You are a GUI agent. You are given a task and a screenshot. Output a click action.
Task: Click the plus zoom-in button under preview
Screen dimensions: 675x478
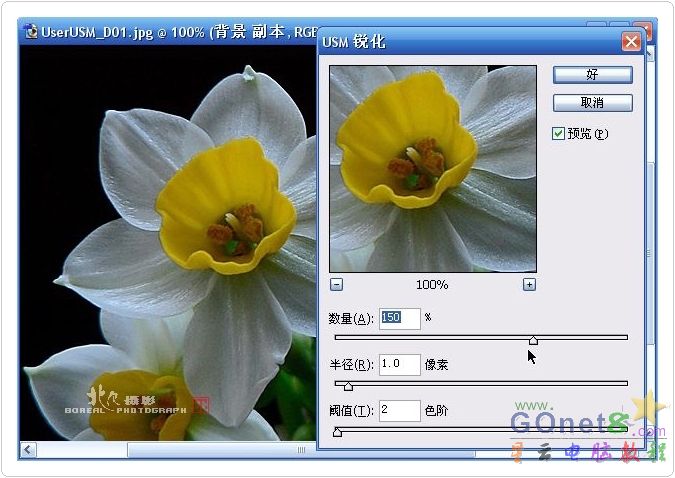529,285
